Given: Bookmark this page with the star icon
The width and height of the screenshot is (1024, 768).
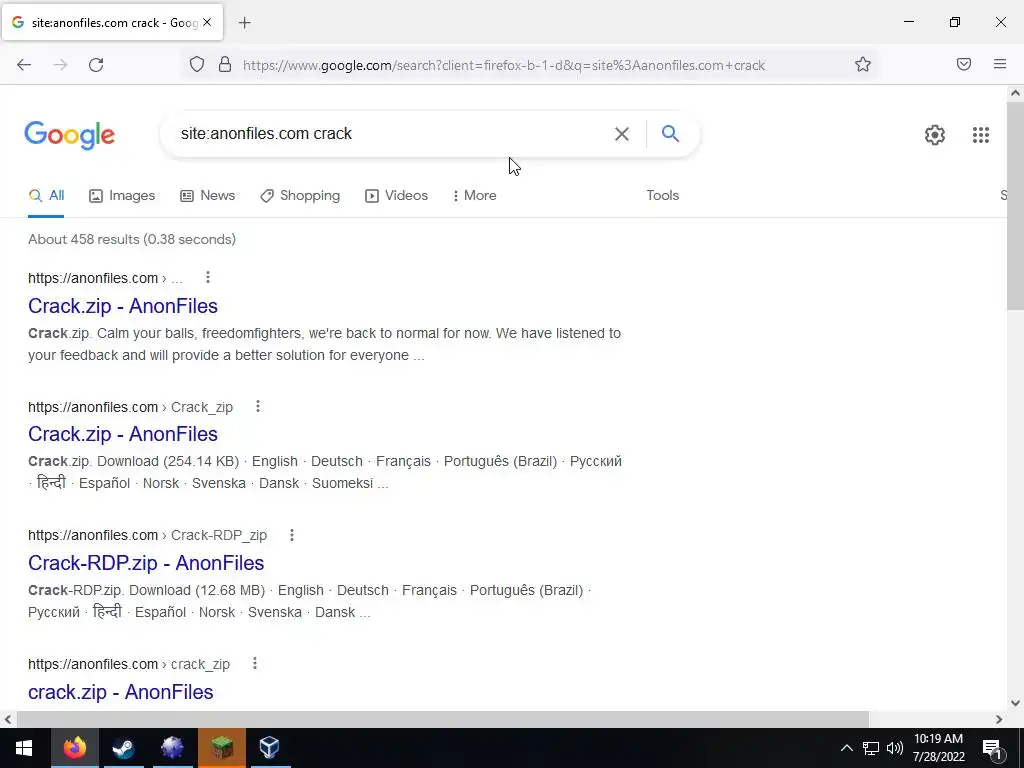Looking at the screenshot, I should pyautogui.click(x=863, y=65).
